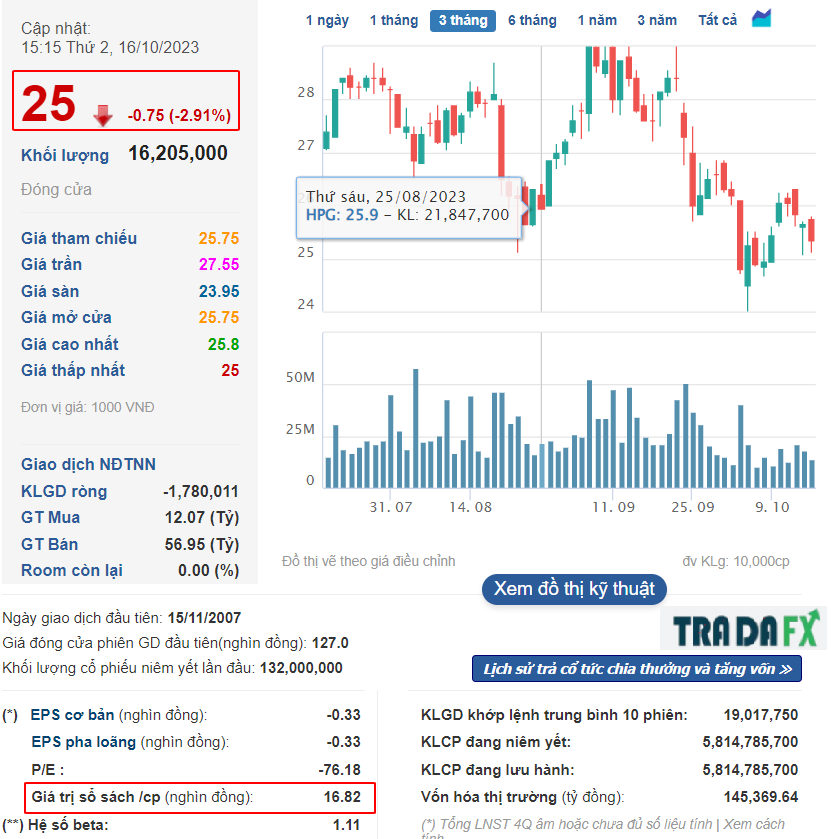Viewport: 839px width, 839px height.
Task: Click the 9. 10 date label on chart axis
Action: tap(772, 507)
